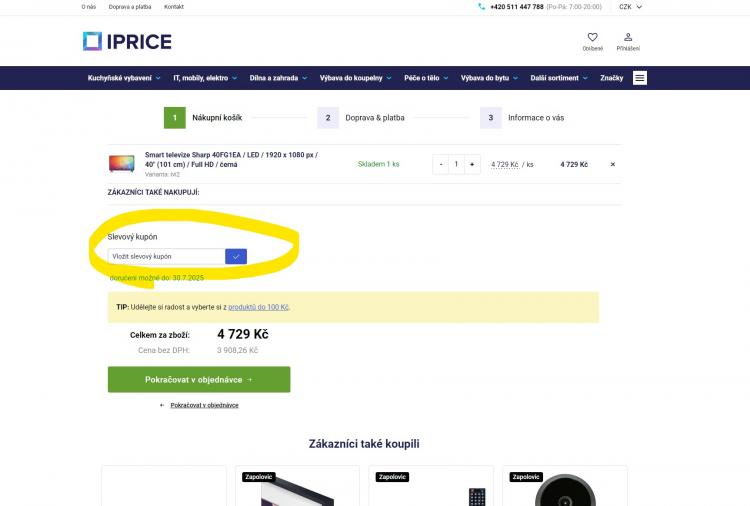750x506 pixels.
Task: Click Skladem 1 ks stock text
Action: click(x=378, y=164)
